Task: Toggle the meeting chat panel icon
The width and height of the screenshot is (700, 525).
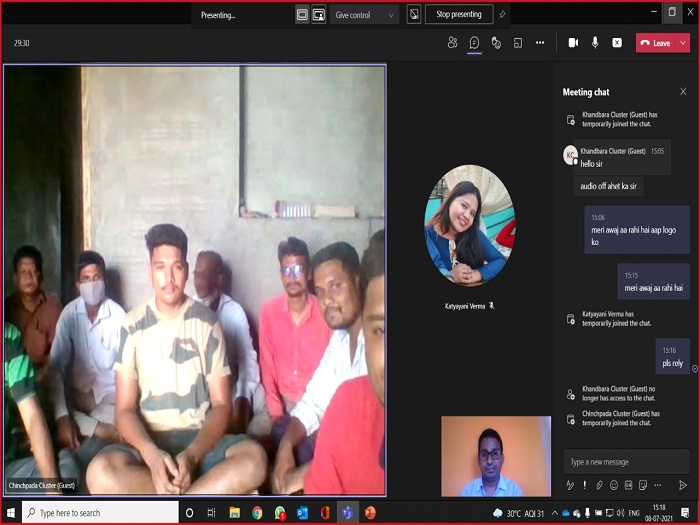Action: pyautogui.click(x=474, y=43)
